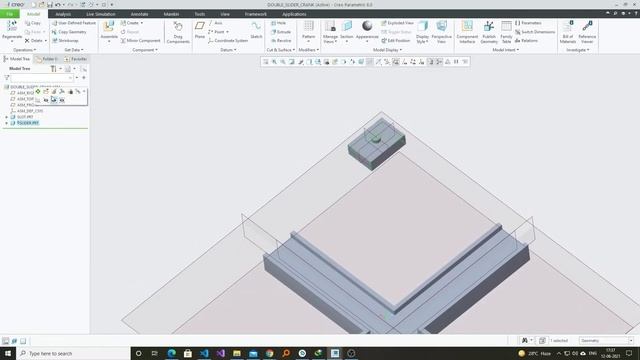Toggle Exploded View
640x360 pixels.
[x=397, y=23]
